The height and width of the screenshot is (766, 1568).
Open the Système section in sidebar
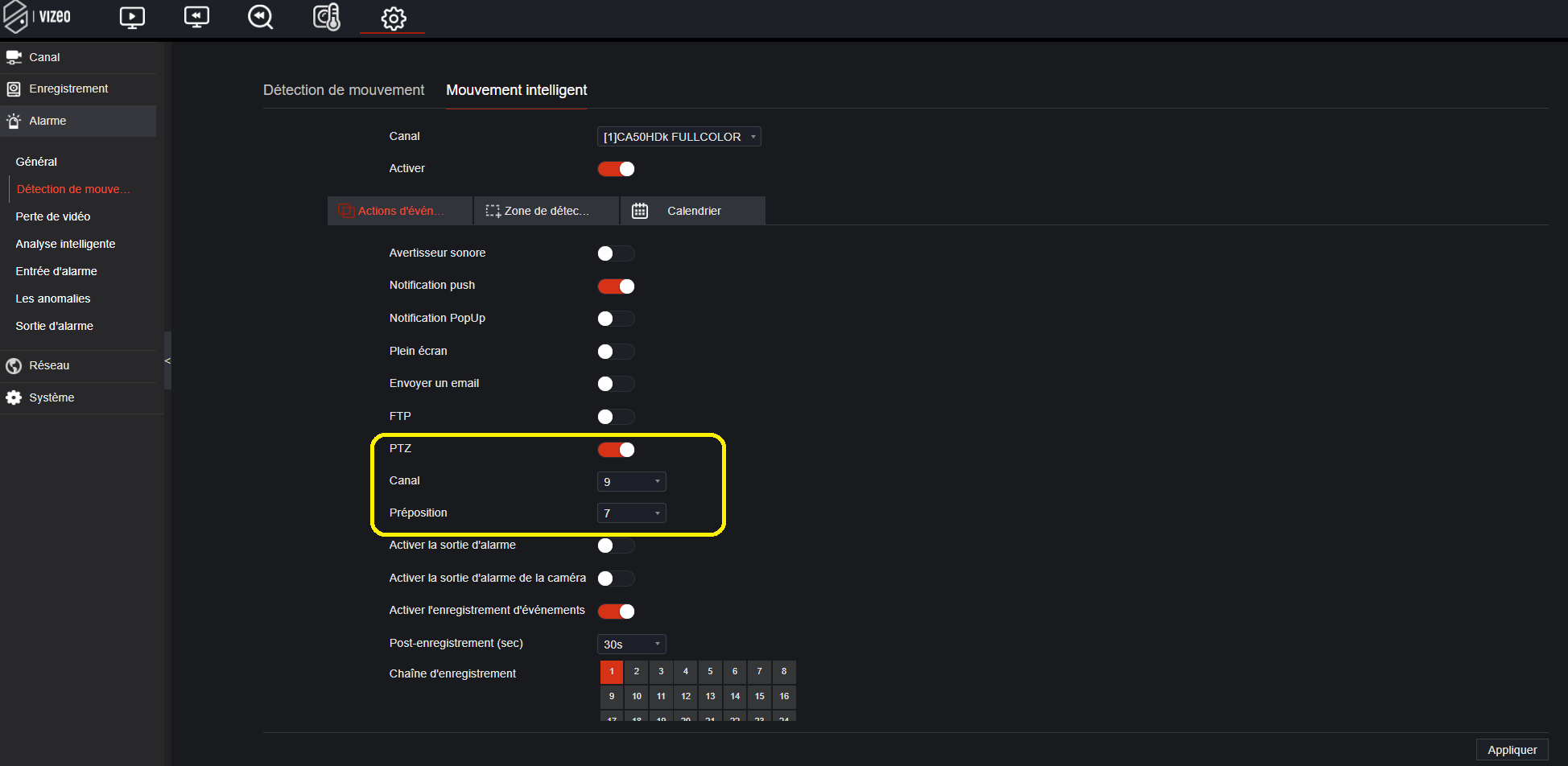52,397
